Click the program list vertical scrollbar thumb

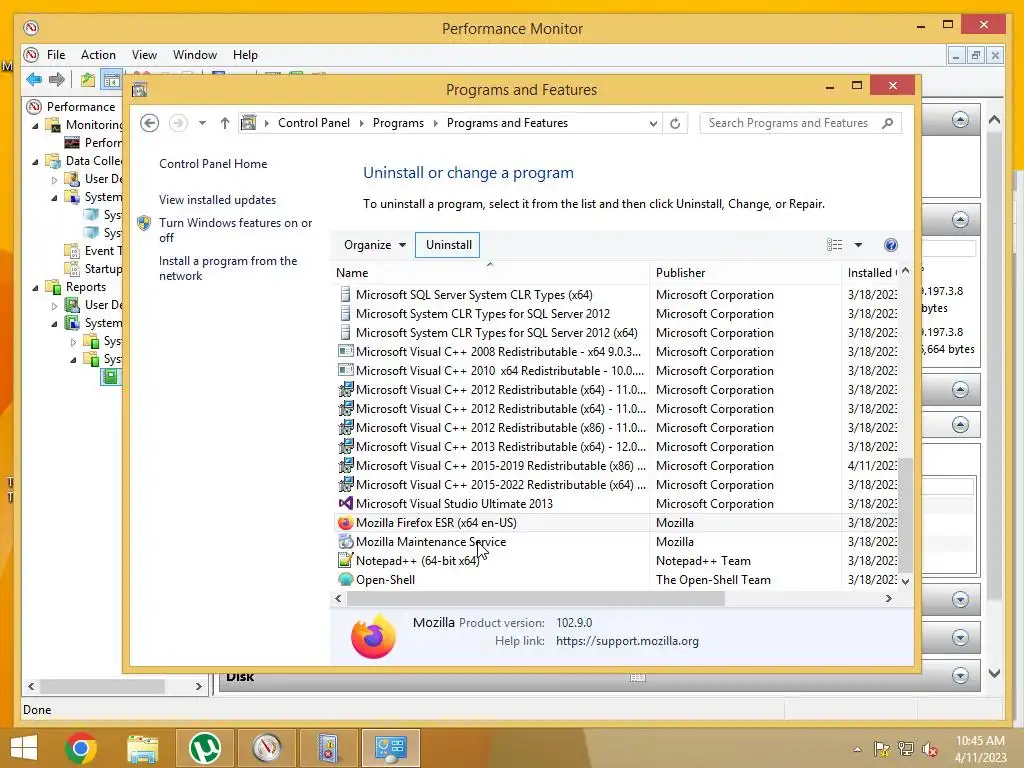(906, 514)
